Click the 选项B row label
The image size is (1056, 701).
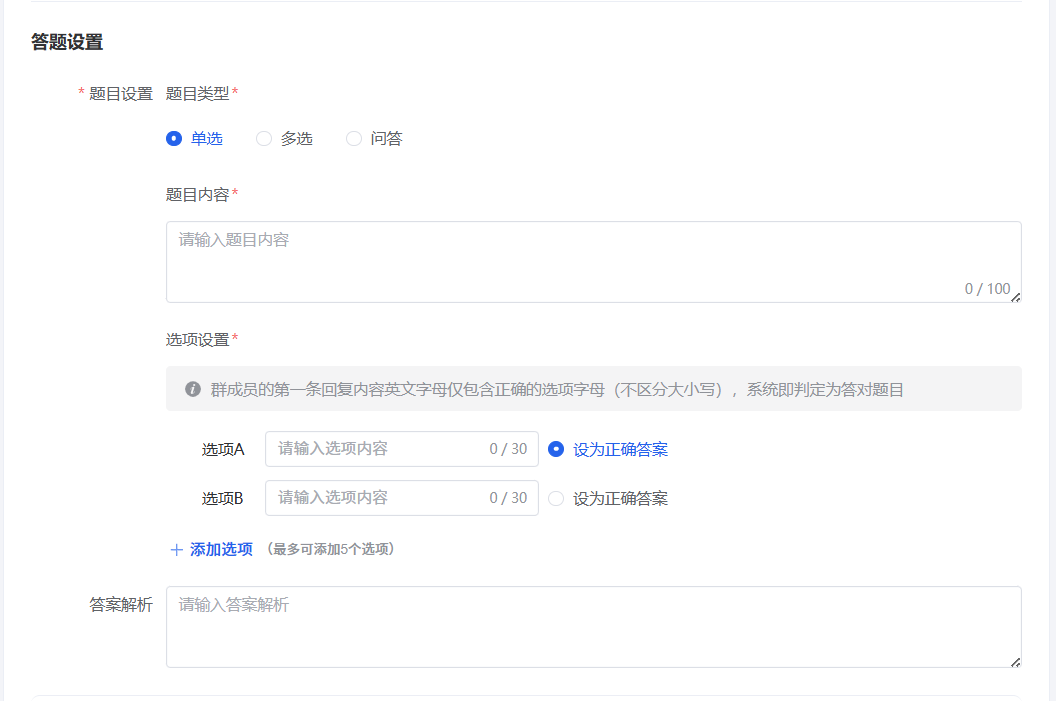(x=222, y=498)
